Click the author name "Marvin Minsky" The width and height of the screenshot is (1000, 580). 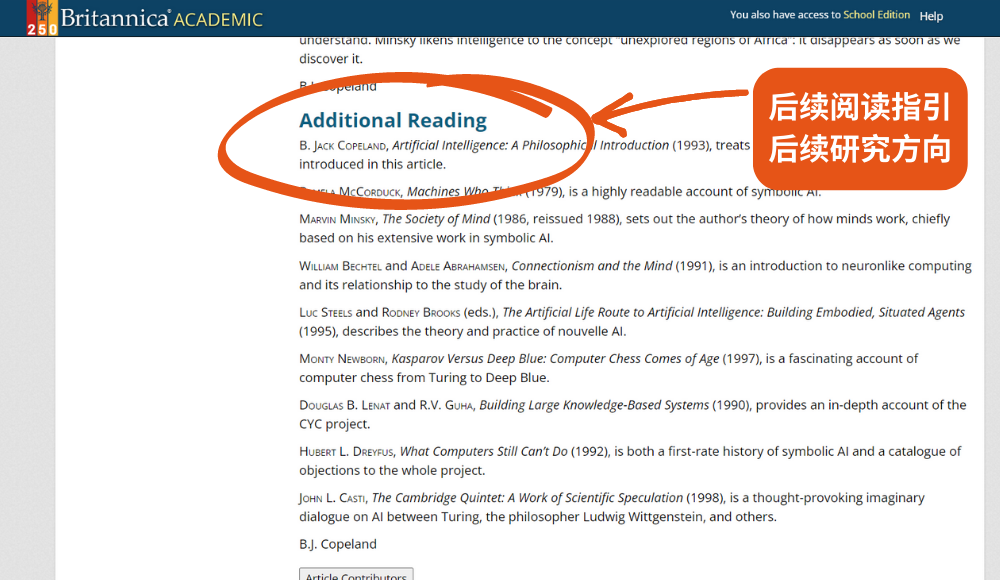click(337, 219)
